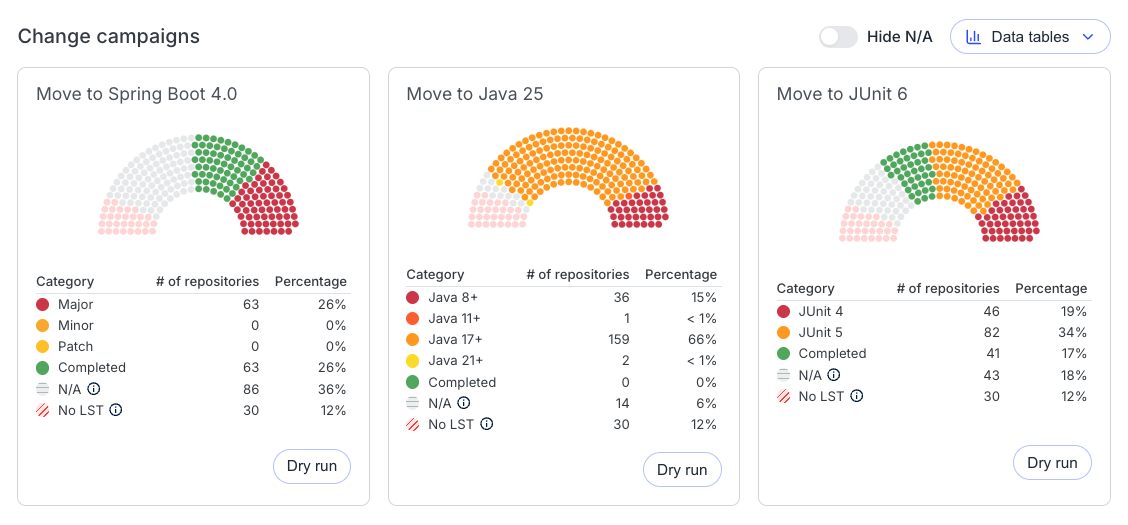
Task: Click the 19% percentage for JUnit 4
Action: [x=1073, y=311]
